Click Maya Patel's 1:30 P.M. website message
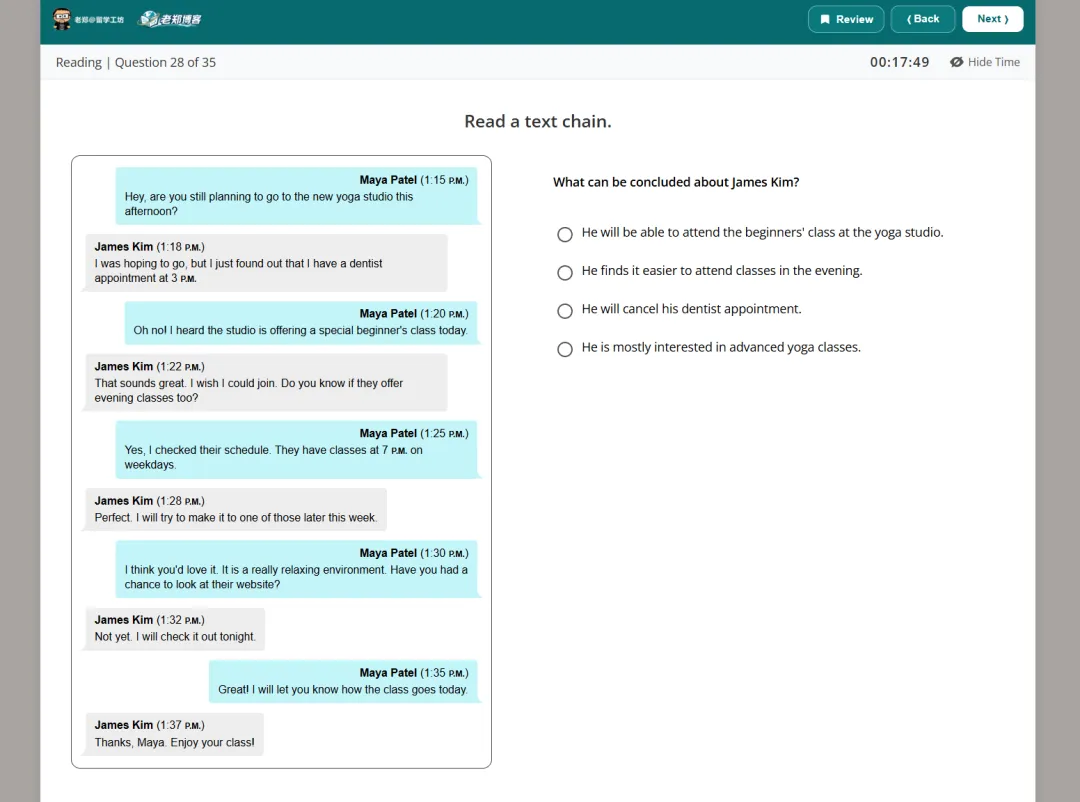Image resolution: width=1080 pixels, height=802 pixels. point(297,568)
